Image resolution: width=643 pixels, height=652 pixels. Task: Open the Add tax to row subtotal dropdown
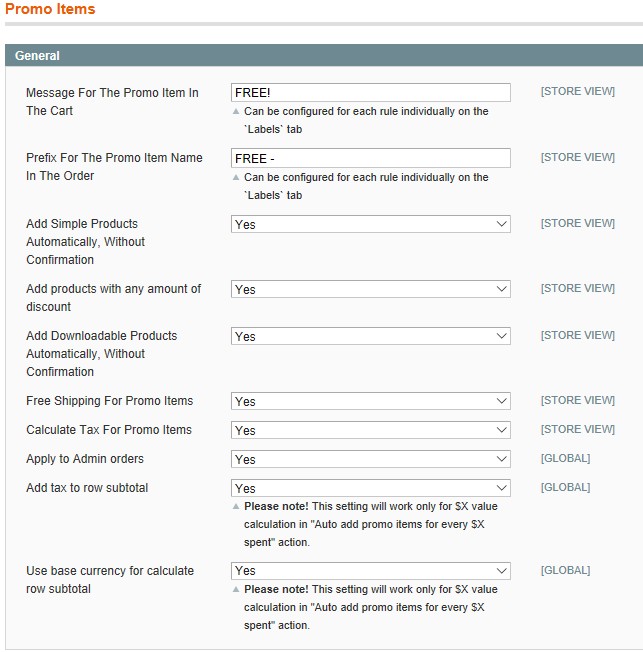coord(370,488)
